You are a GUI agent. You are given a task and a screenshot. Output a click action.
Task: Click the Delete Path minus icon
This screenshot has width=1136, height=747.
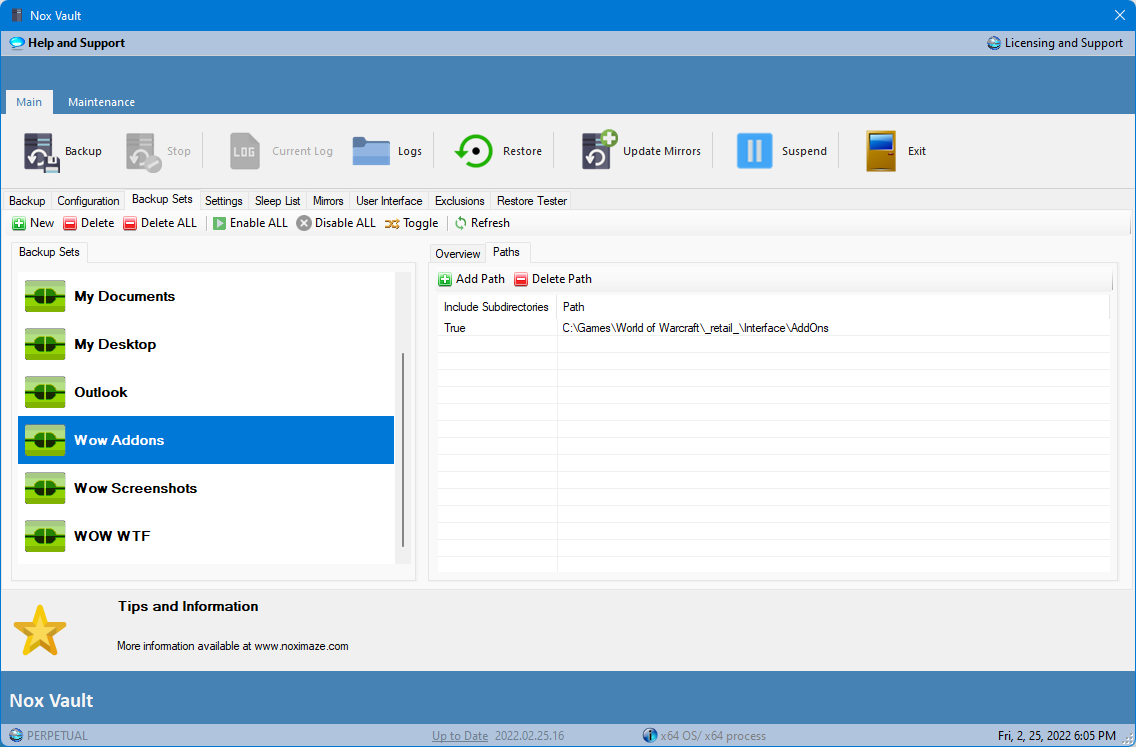[x=521, y=279]
